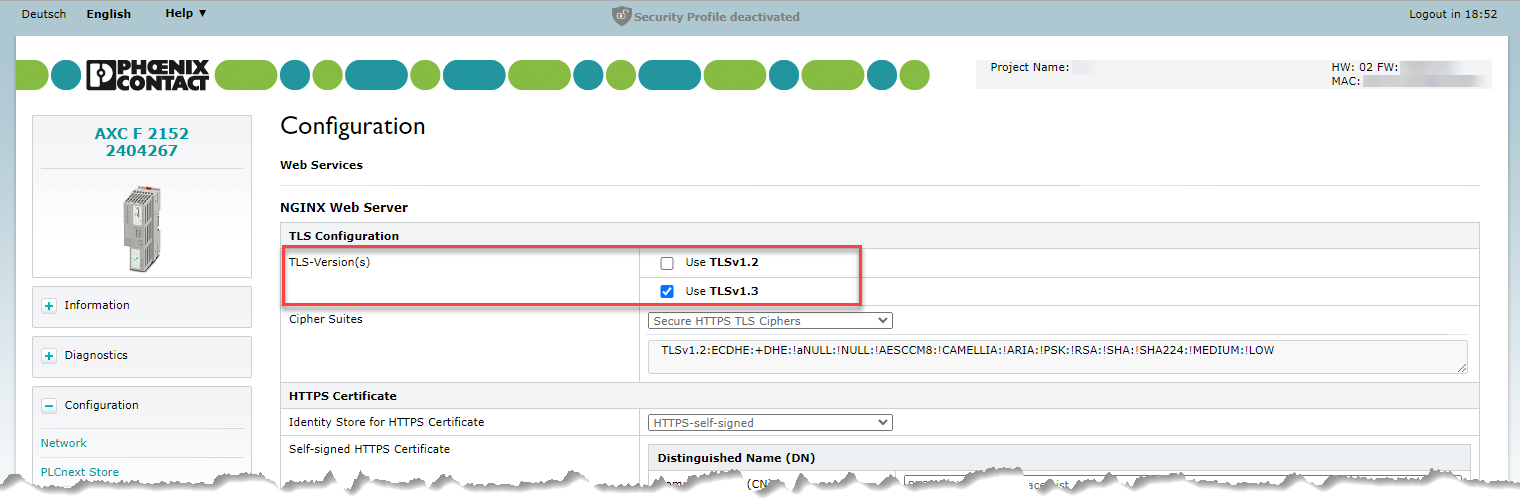
Task: Click the Configuration page heading
Action: point(353,126)
